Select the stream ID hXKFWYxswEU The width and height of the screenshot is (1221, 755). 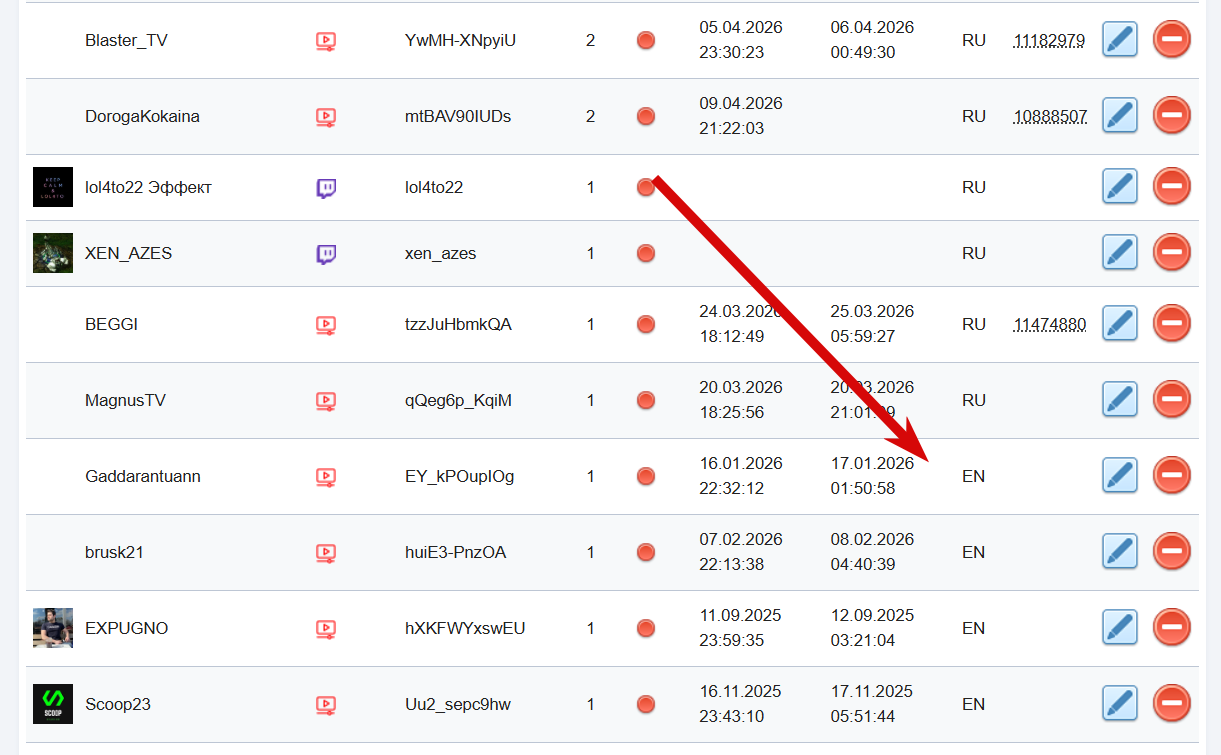[x=465, y=628]
